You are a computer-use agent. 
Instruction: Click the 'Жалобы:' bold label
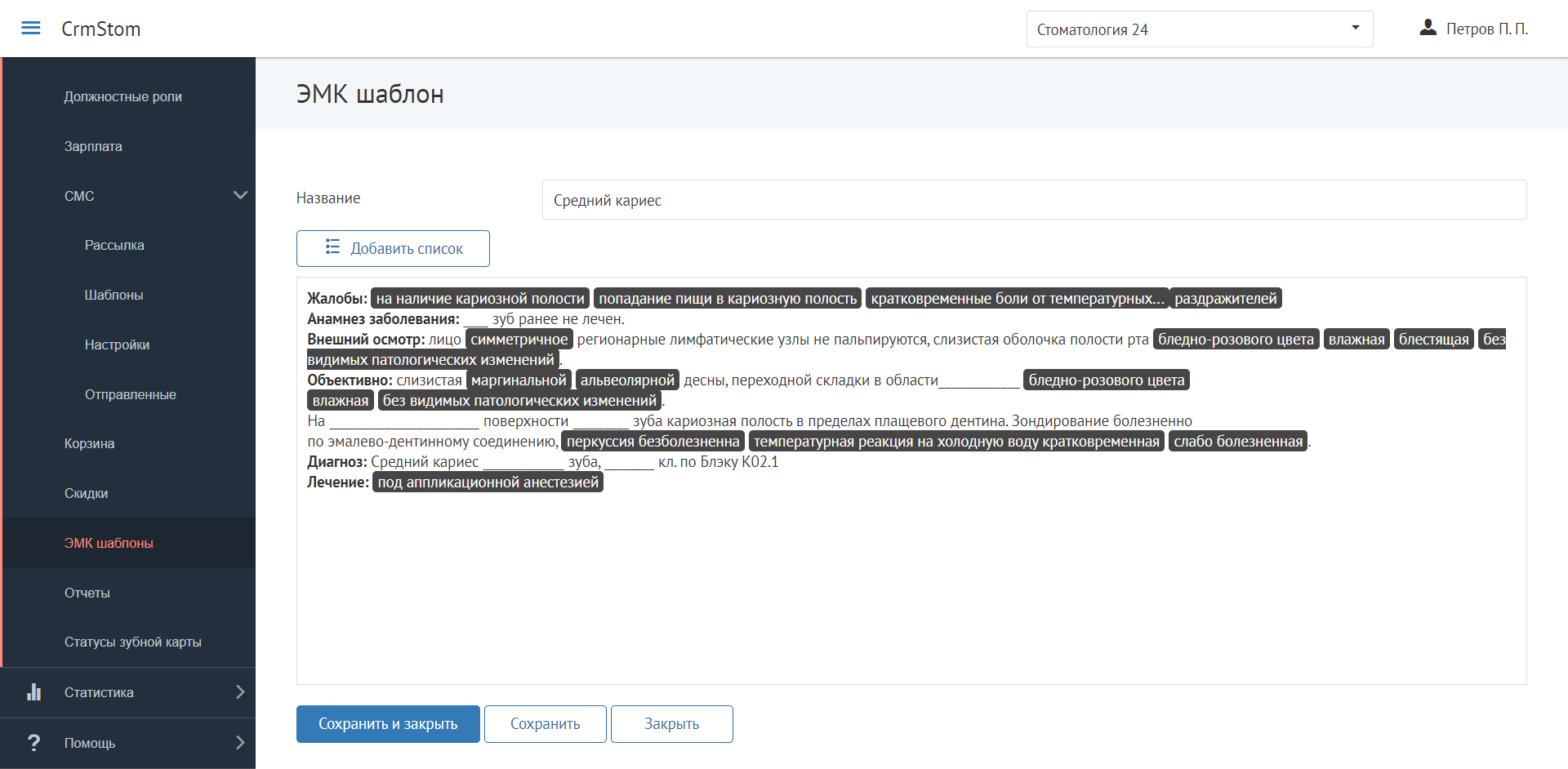(337, 299)
